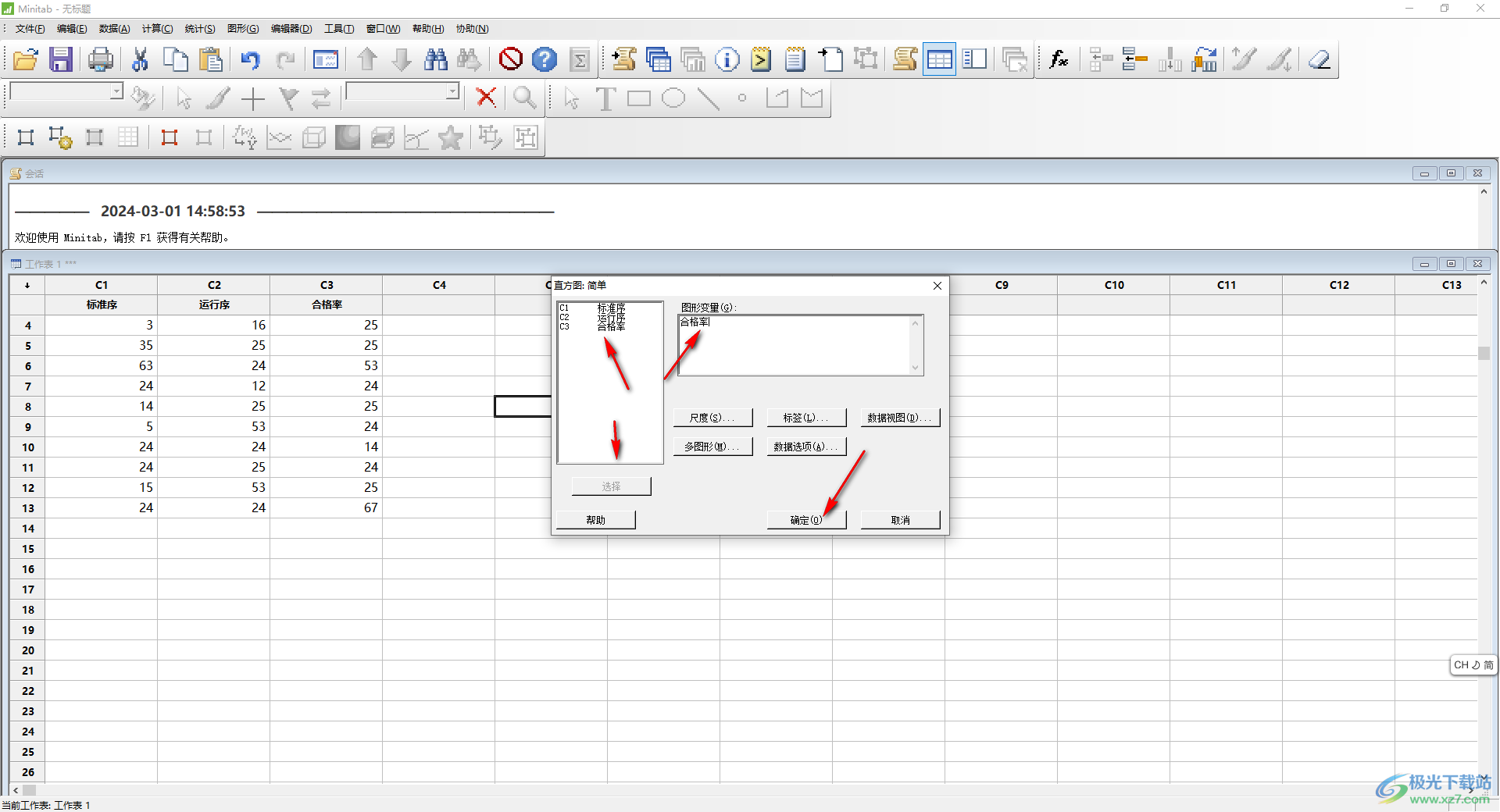Open 标签(L)... options
This screenshot has height=812, width=1500.
[806, 418]
